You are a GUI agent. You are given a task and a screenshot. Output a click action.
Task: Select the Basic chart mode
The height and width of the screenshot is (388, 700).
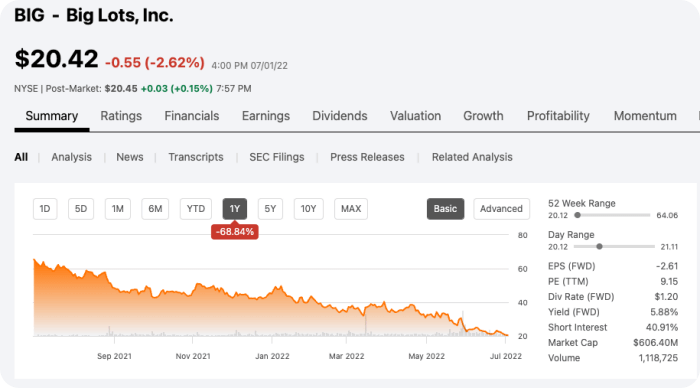point(446,209)
